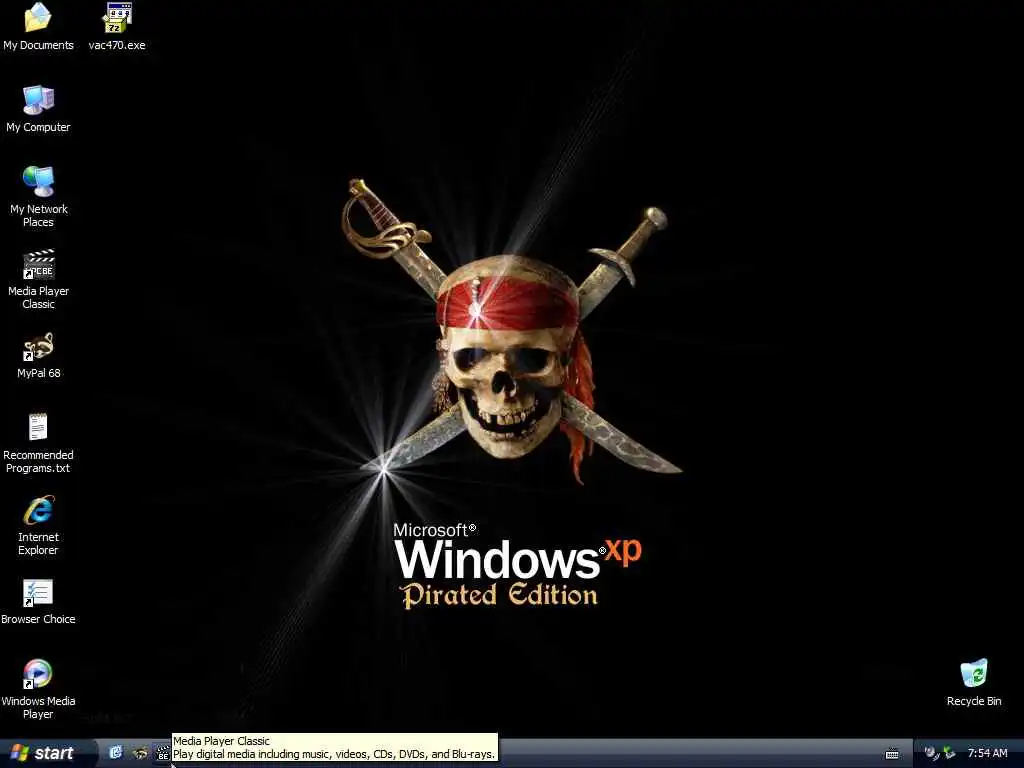The height and width of the screenshot is (768, 1024).
Task: Click the Safely Remove Hardware tray icon
Action: [x=949, y=754]
